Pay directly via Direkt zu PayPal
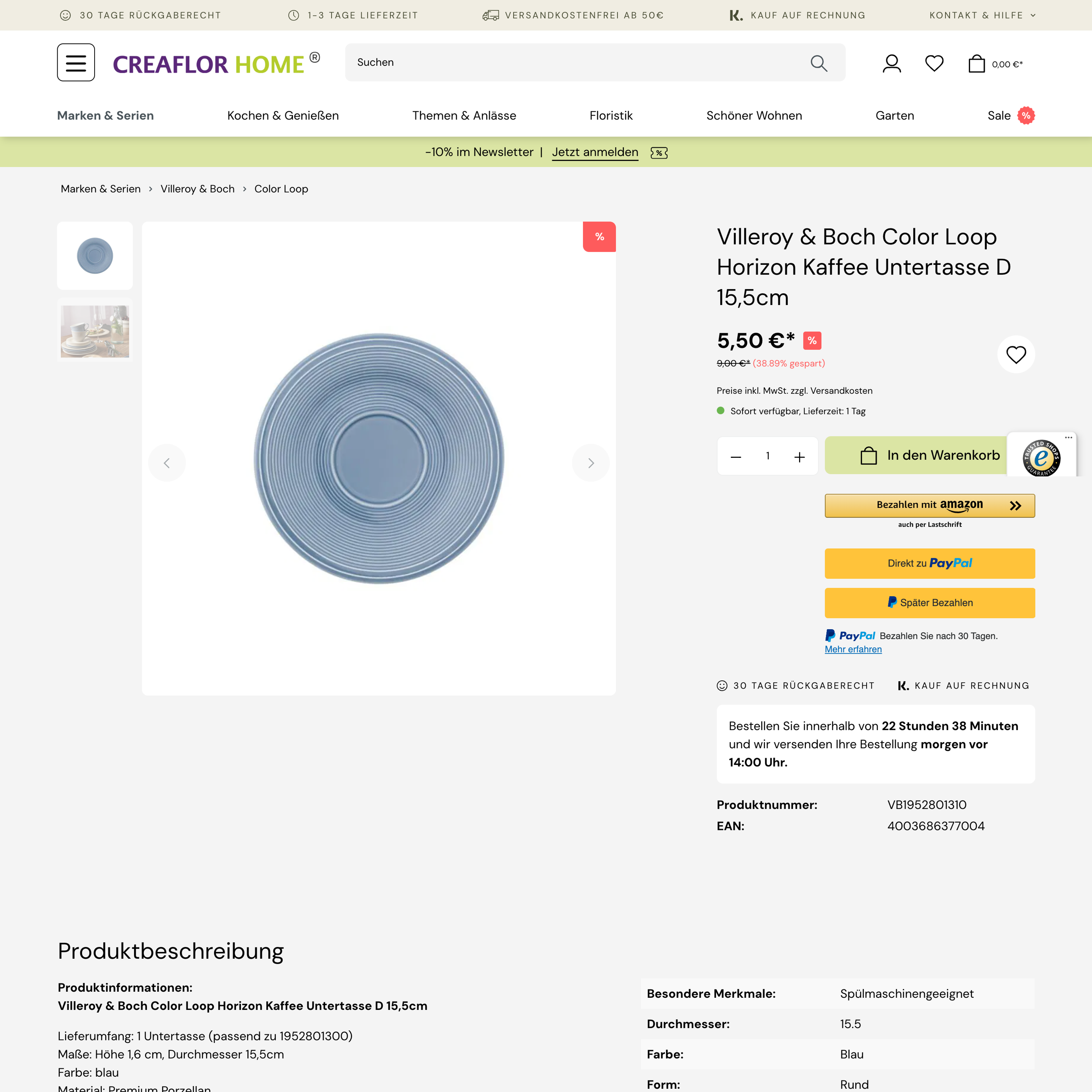Viewport: 1092px width, 1092px height. [930, 563]
